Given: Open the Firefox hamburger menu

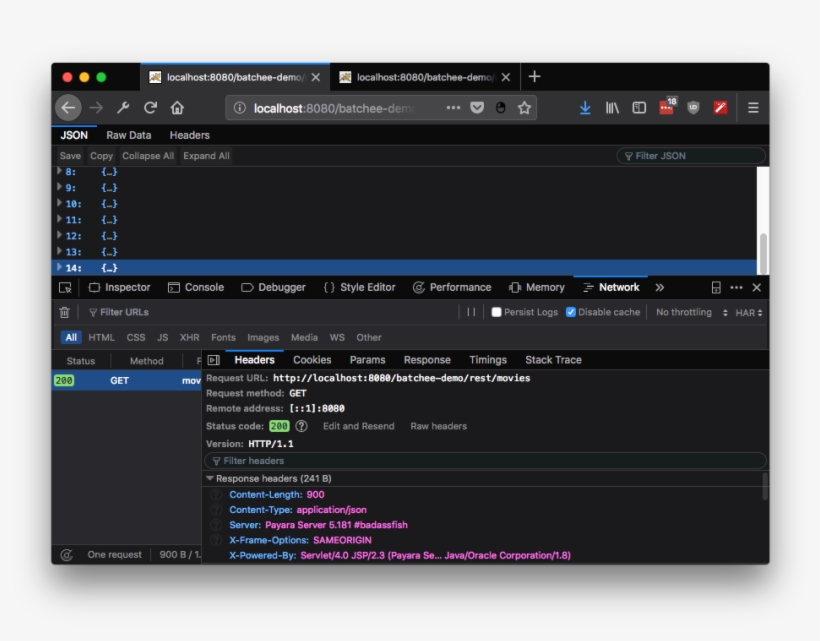Looking at the screenshot, I should (752, 107).
